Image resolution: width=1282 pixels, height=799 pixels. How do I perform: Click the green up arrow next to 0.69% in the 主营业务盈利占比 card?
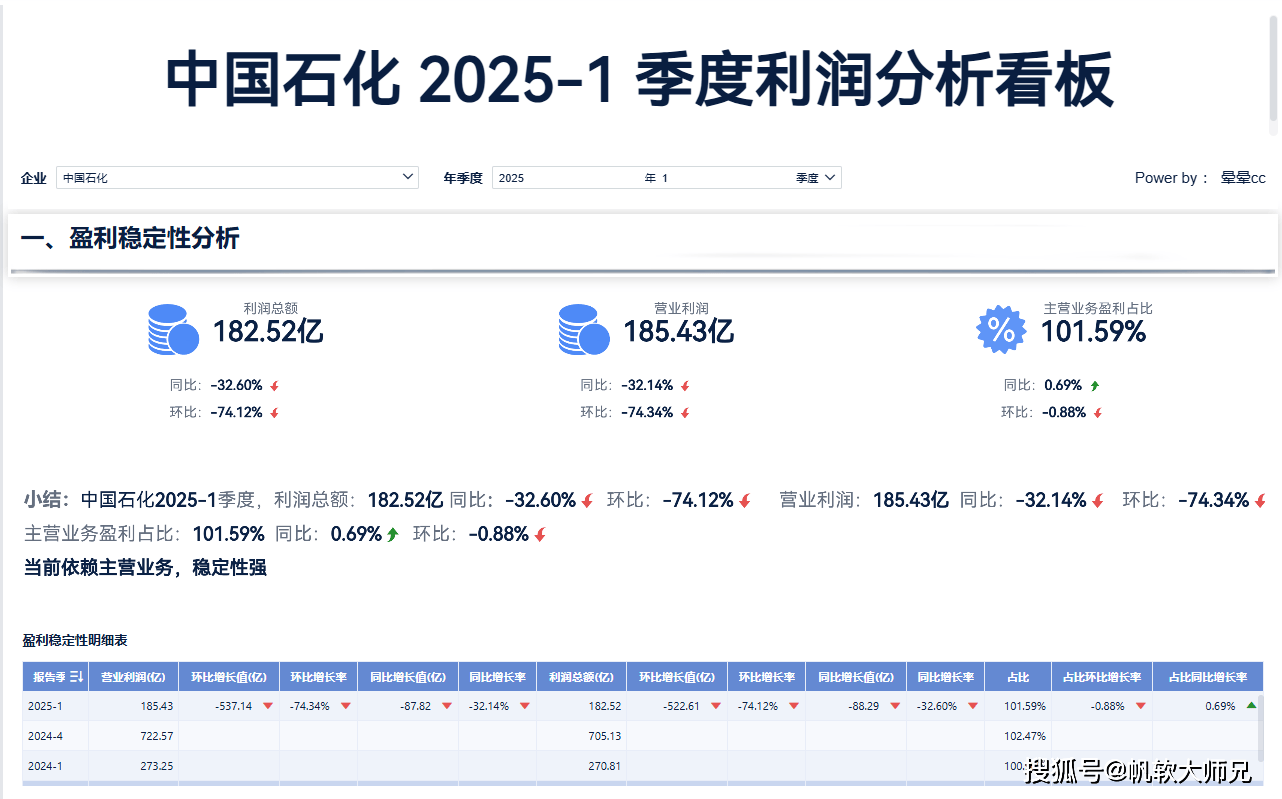(x=1095, y=386)
